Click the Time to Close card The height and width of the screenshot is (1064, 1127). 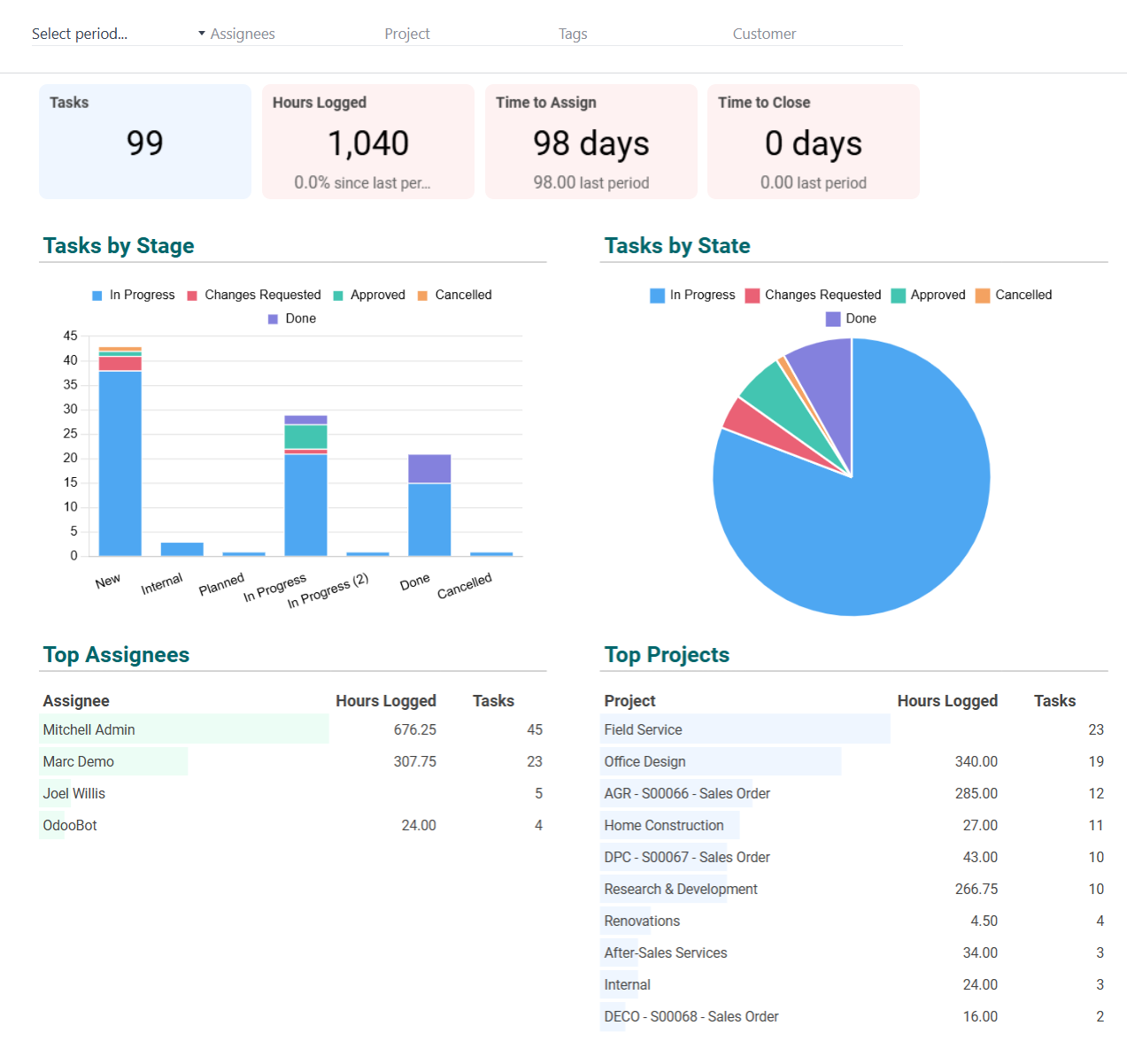click(814, 142)
